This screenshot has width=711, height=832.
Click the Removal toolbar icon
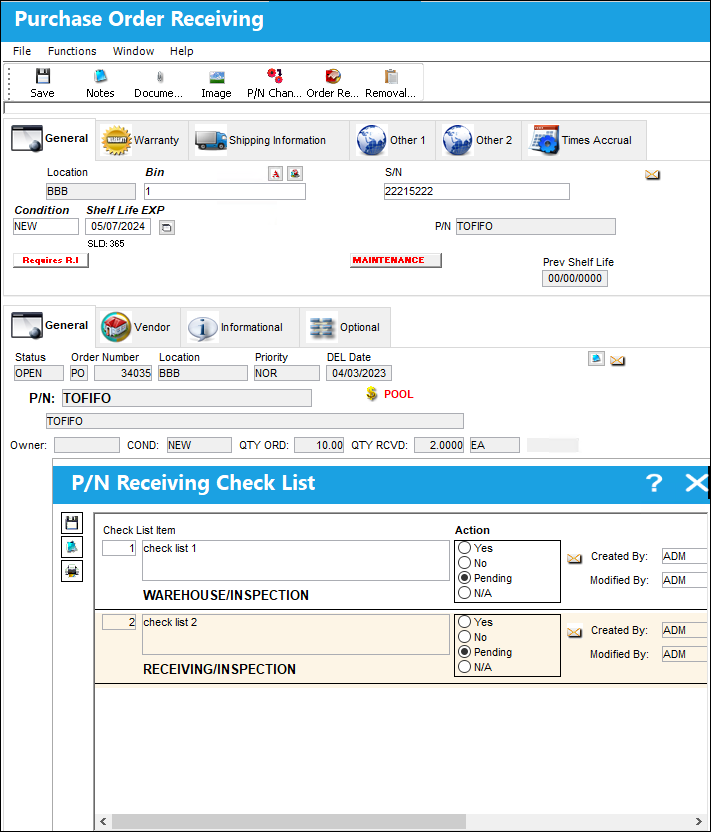(391, 83)
